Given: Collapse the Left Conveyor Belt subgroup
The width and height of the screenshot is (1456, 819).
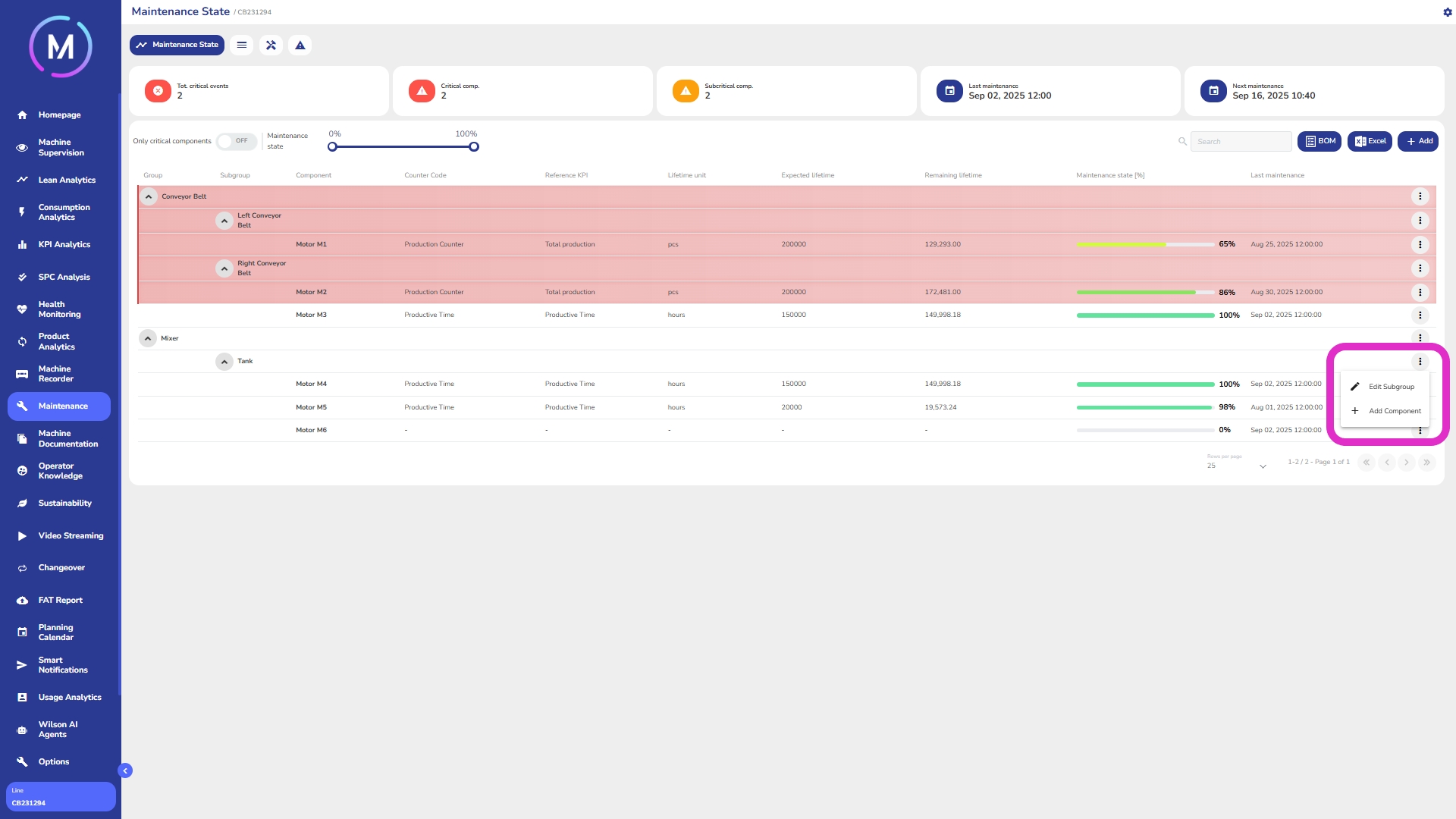Looking at the screenshot, I should click(x=224, y=221).
